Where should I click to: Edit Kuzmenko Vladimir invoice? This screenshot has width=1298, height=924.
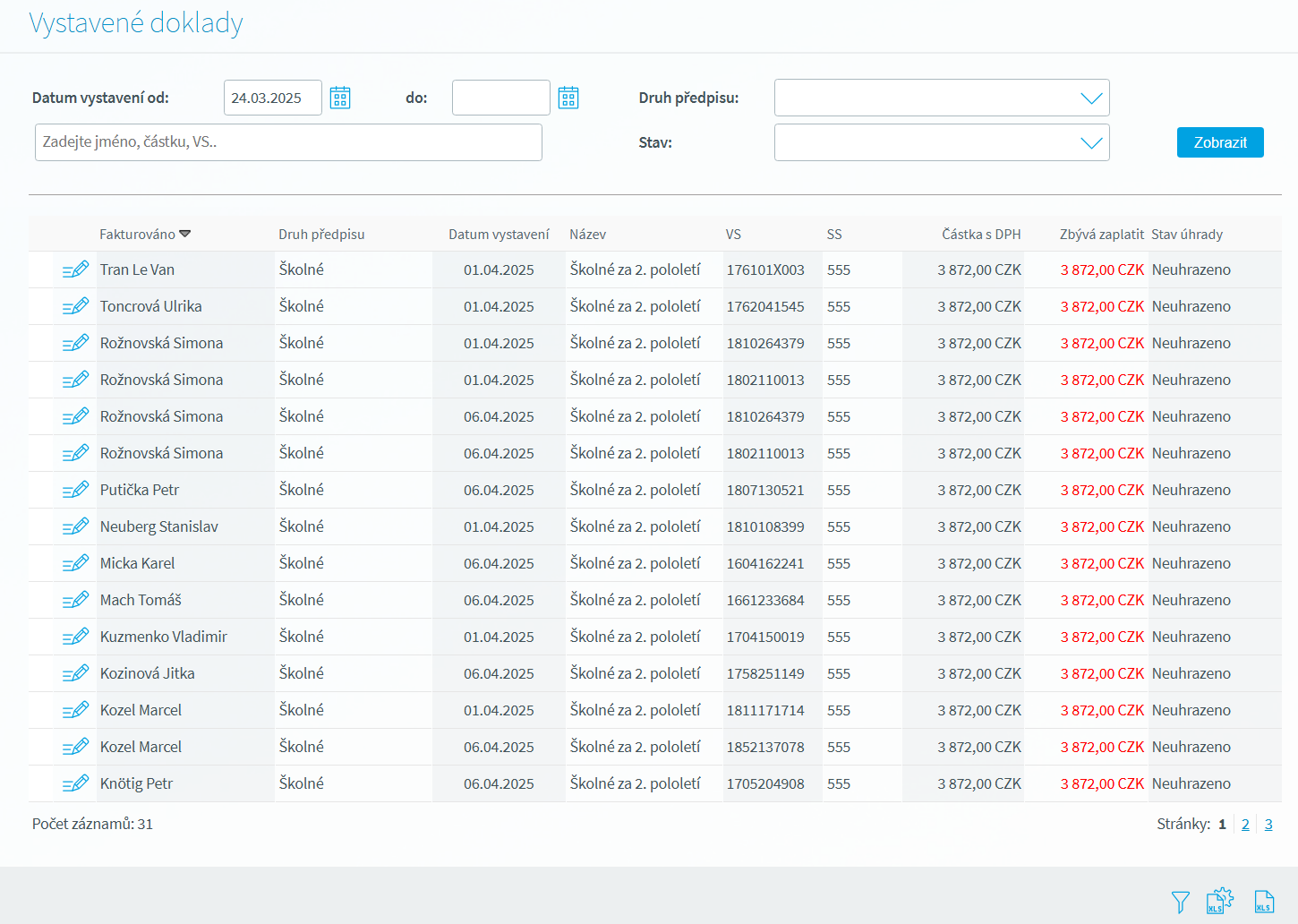75,637
